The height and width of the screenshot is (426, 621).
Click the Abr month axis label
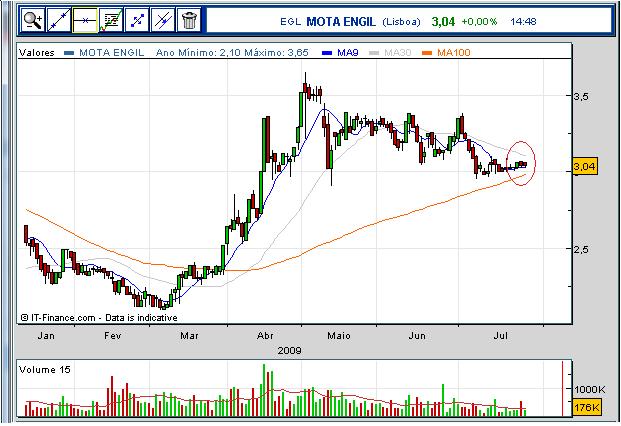265,336
